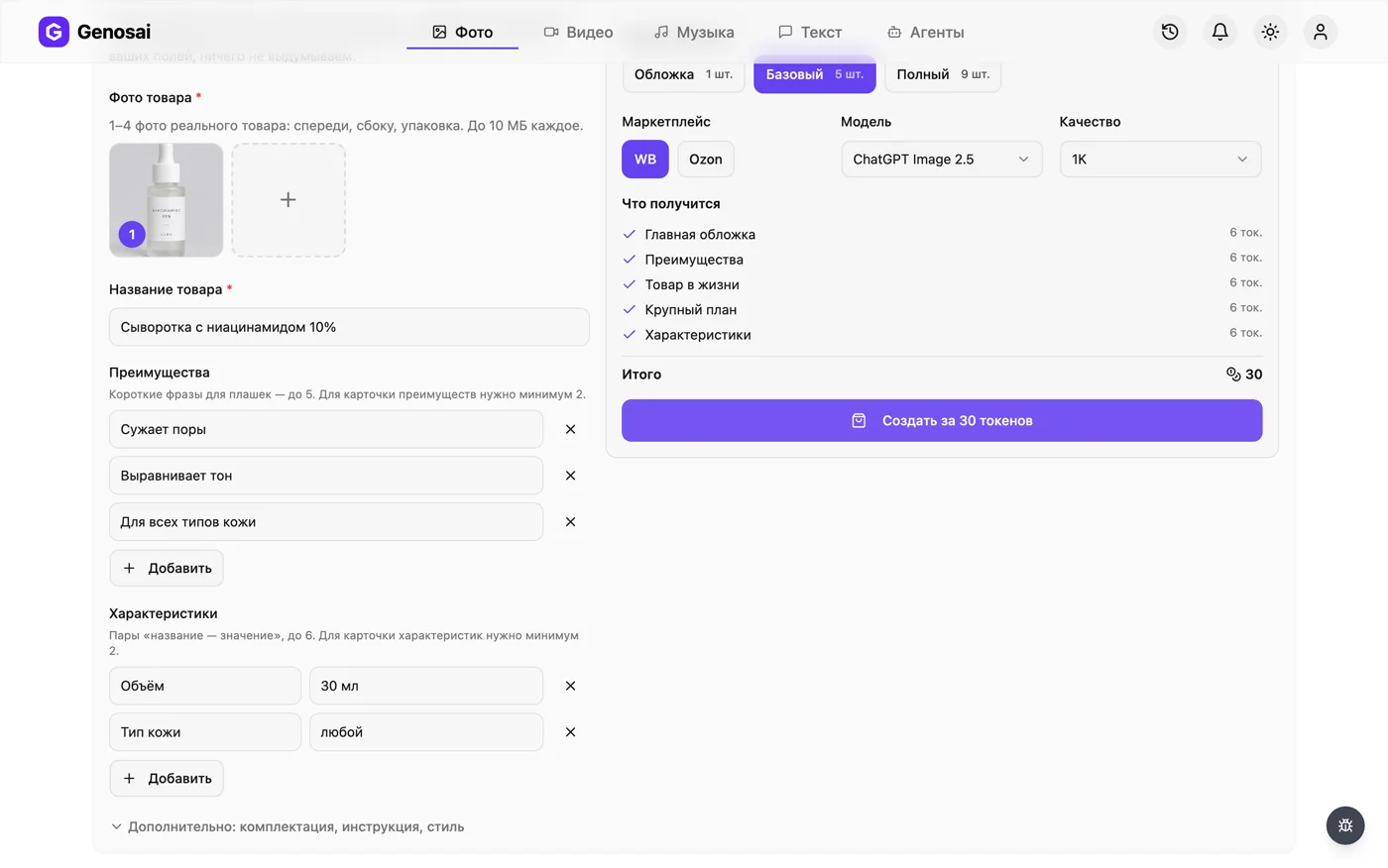The image size is (1388, 868).
Task: Click the Genosai logo icon
Action: coord(54,32)
